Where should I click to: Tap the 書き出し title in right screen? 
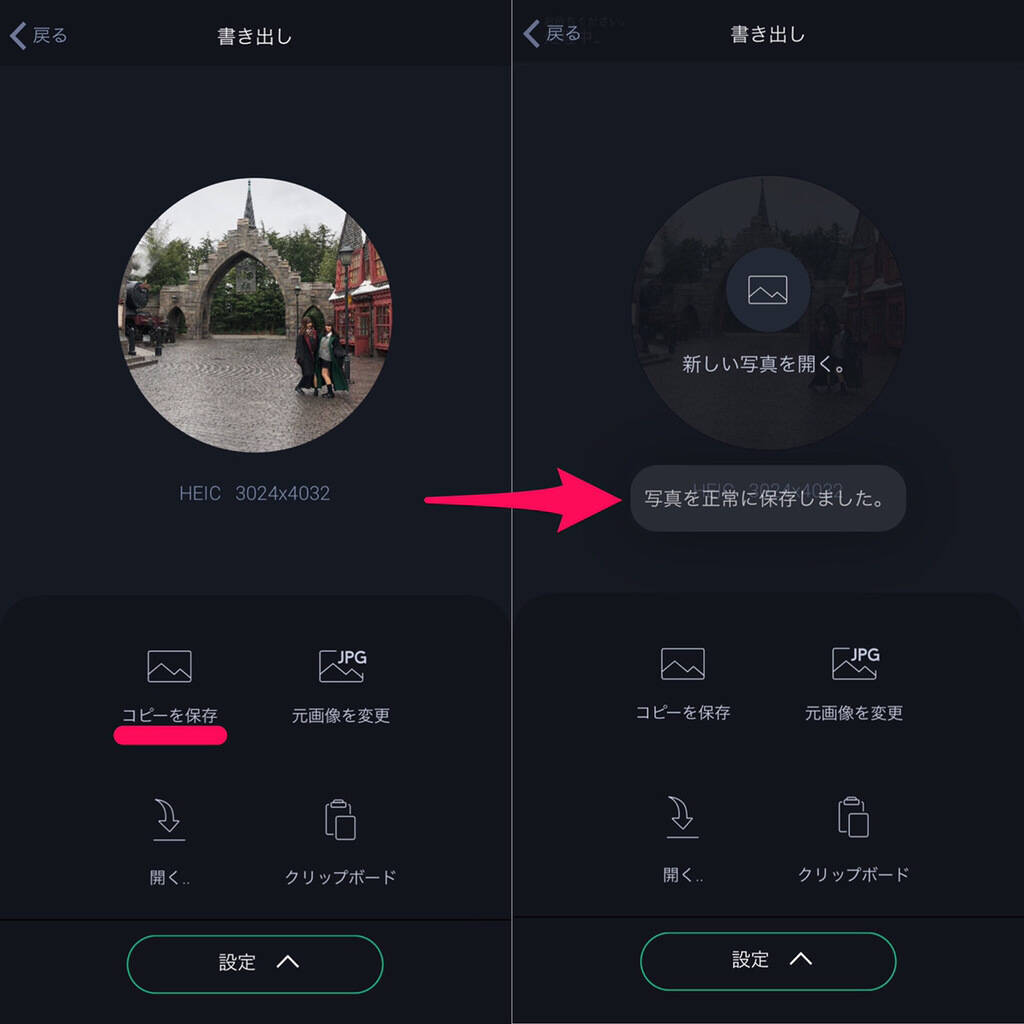click(x=768, y=34)
